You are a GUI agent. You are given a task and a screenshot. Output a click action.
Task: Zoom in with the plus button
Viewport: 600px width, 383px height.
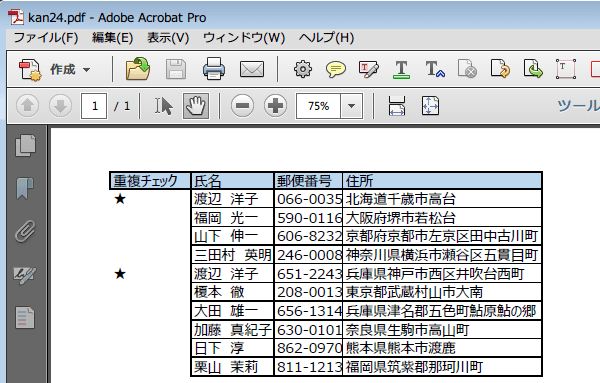click(276, 106)
